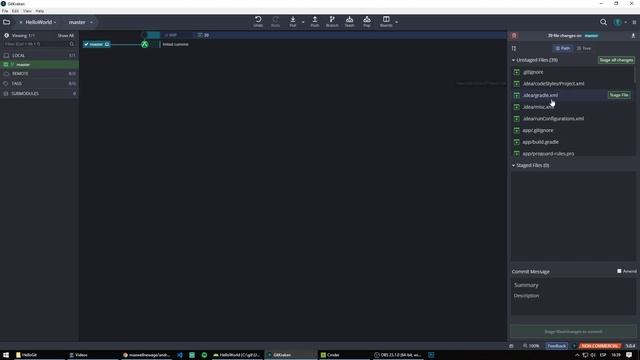Click the Boards toolbar icon
The height and width of the screenshot is (360, 640).
[386, 22]
